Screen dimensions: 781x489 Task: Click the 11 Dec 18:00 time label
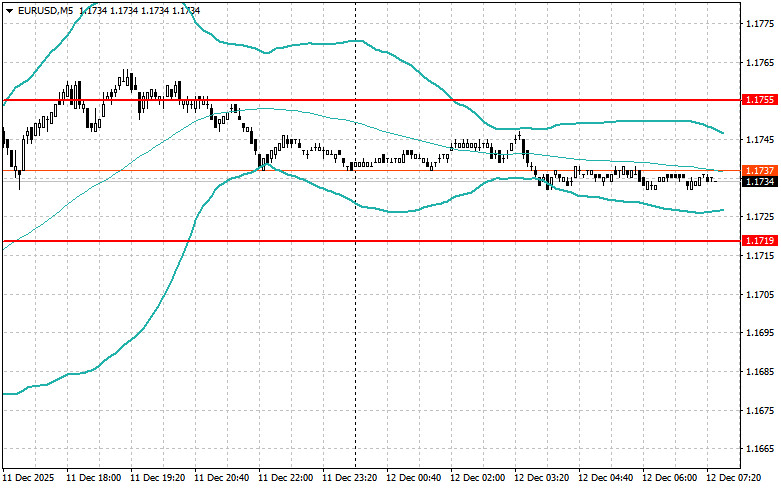coord(93,478)
